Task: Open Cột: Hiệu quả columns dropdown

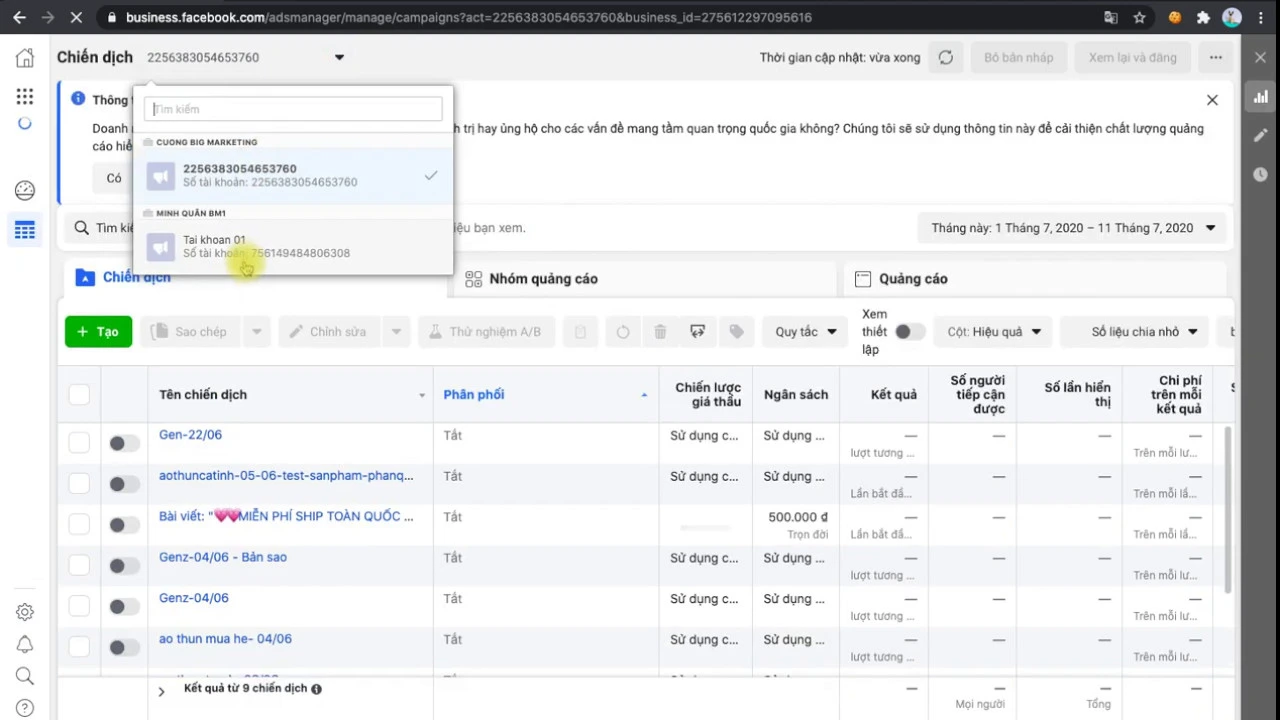Action: pyautogui.click(x=993, y=332)
